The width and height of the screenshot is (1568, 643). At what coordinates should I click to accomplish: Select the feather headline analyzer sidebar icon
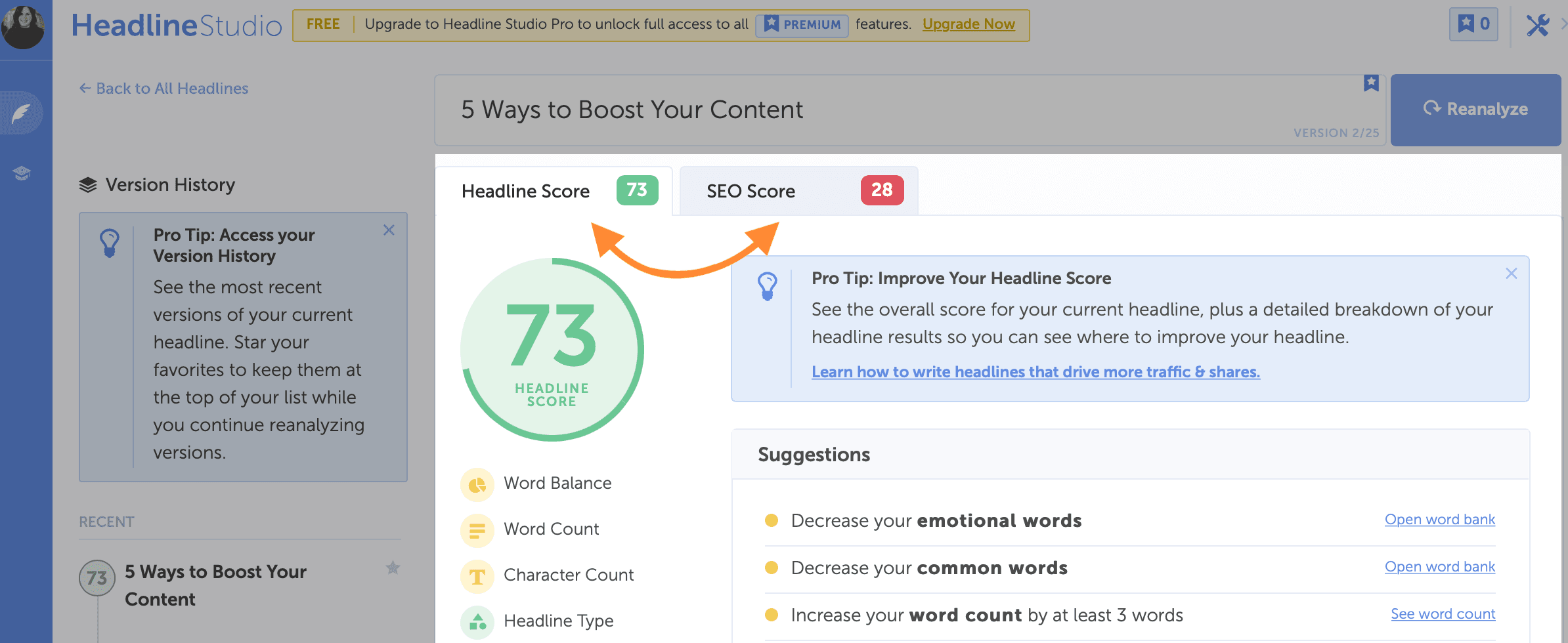tap(22, 113)
